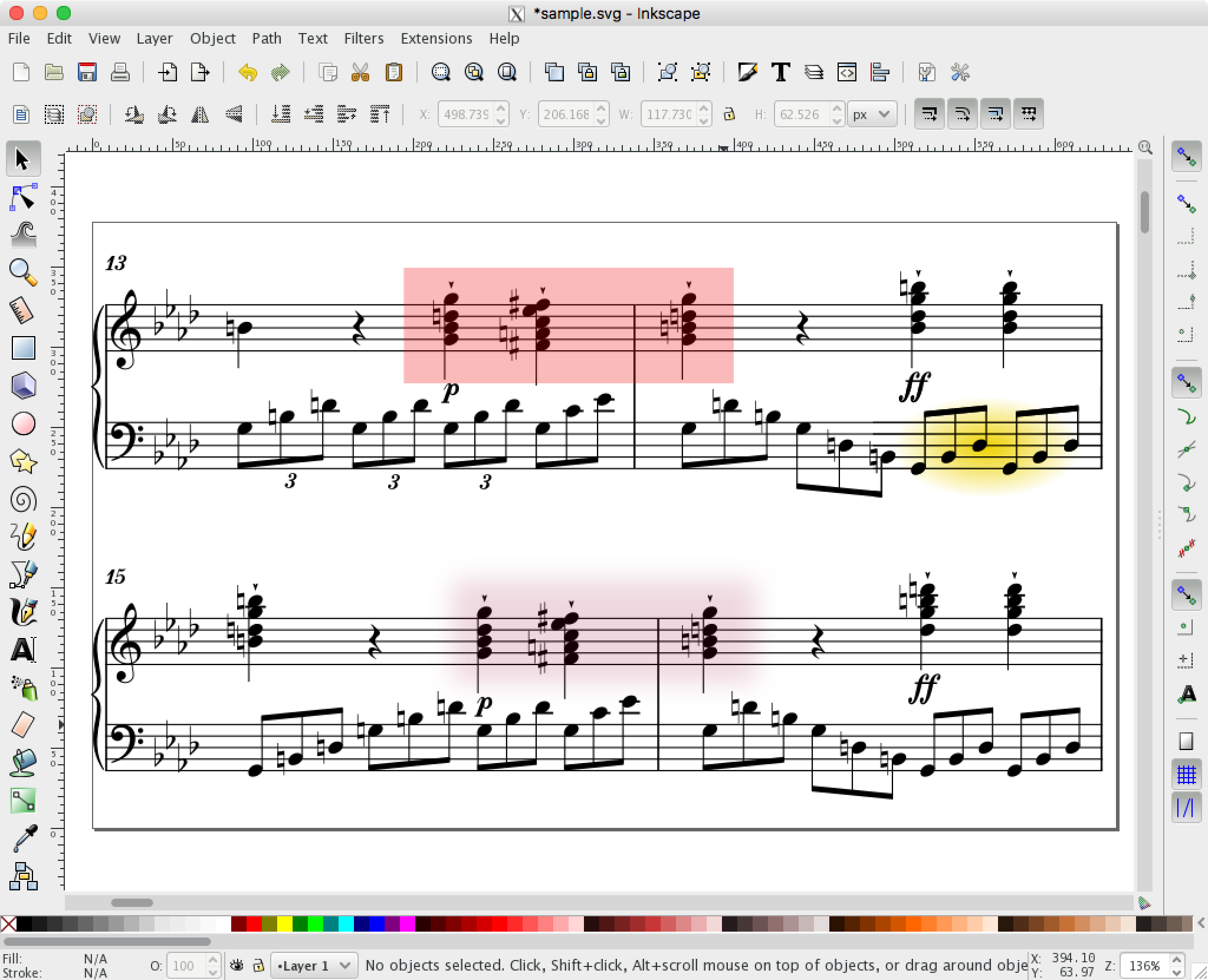Click the Save document icon

(x=87, y=73)
